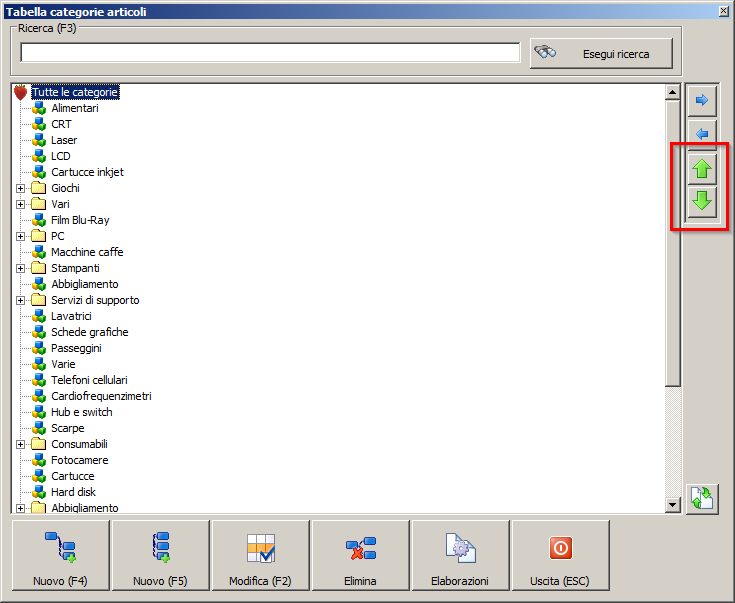Click the Nuovo (F5) button
The height and width of the screenshot is (603, 735).
pos(160,555)
